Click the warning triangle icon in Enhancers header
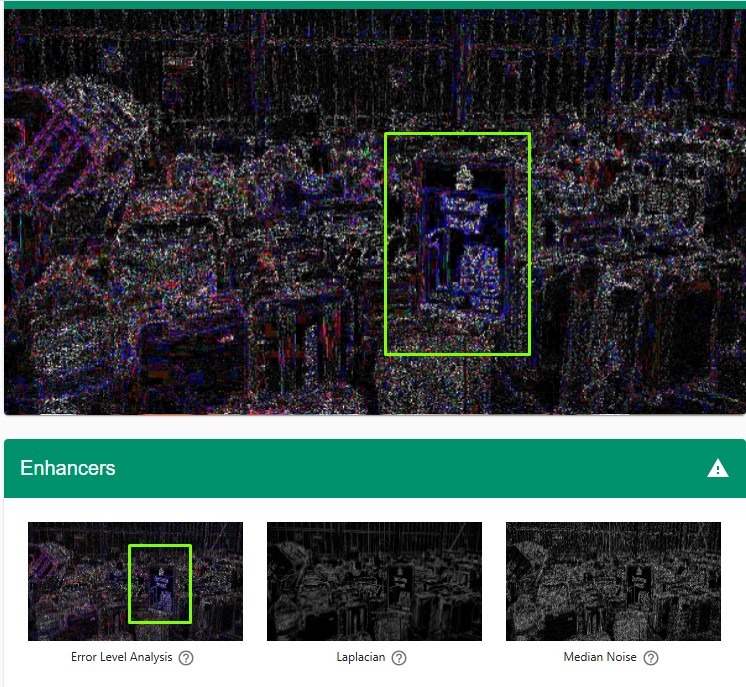Screen dimensions: 746x687 click(x=717, y=468)
